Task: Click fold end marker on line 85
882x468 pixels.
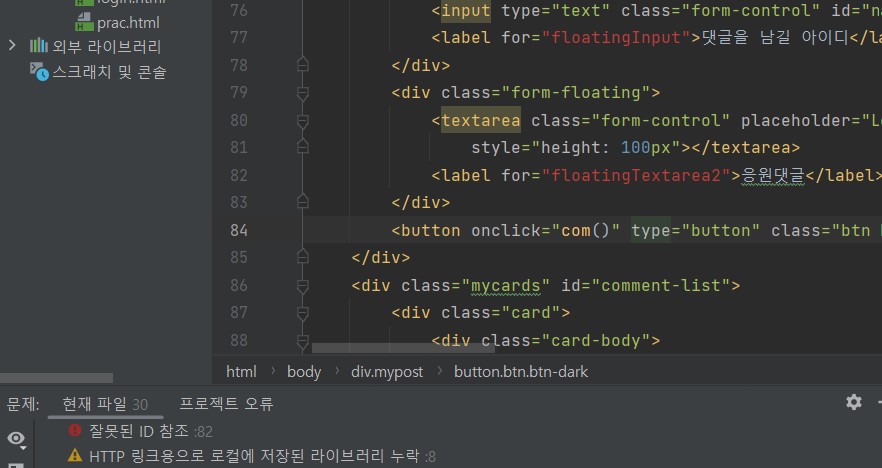Action: pos(303,256)
